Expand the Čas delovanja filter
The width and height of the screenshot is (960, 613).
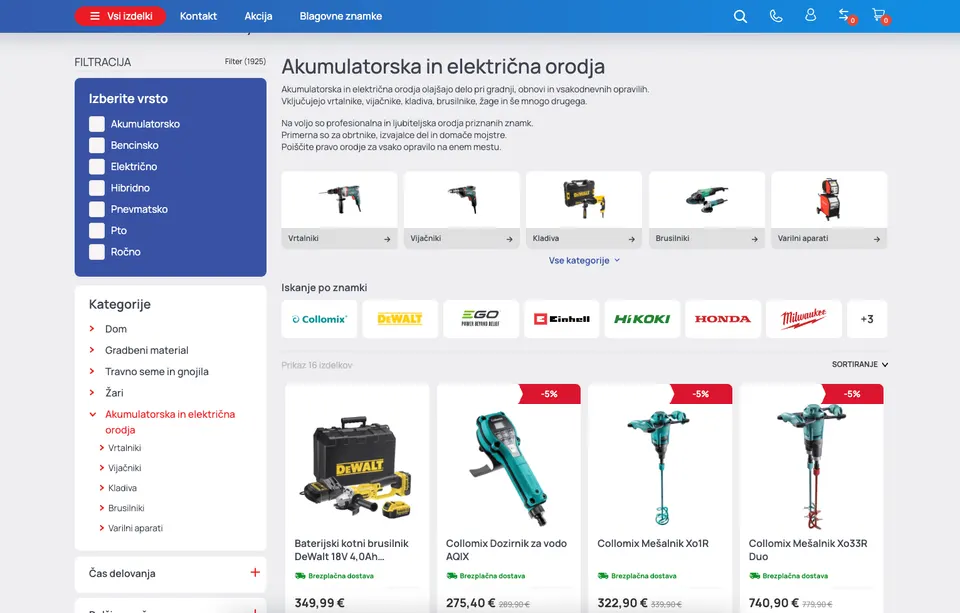point(255,573)
